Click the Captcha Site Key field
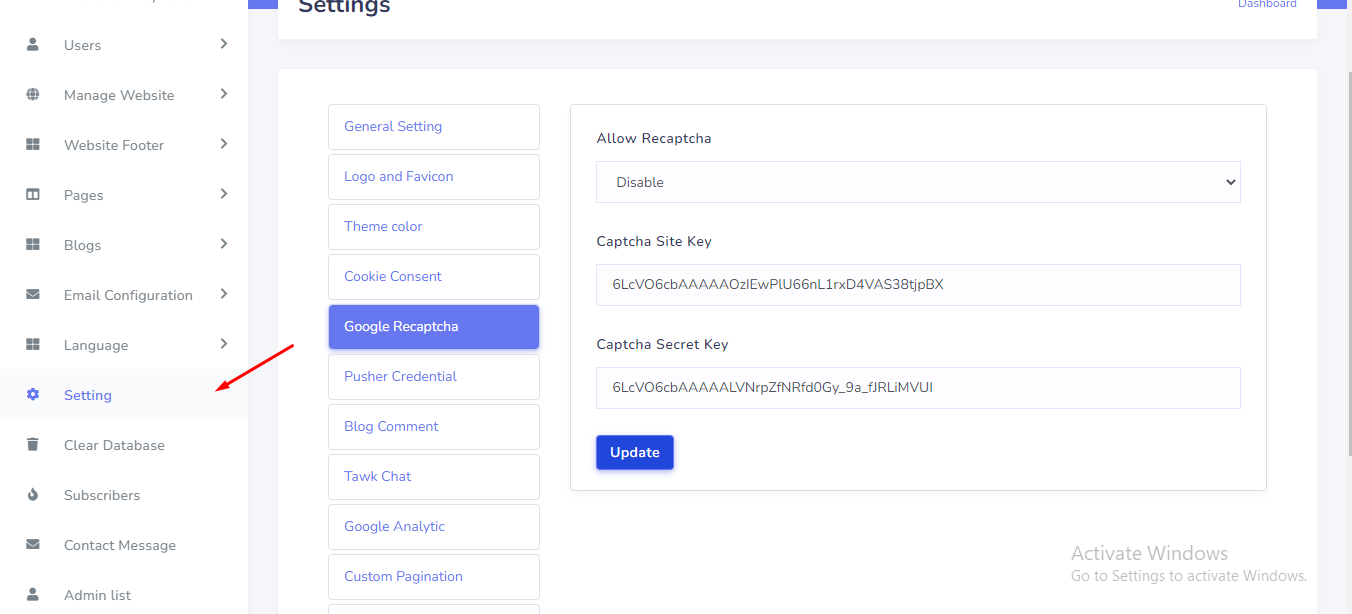This screenshot has height=614, width=1352. [917, 285]
